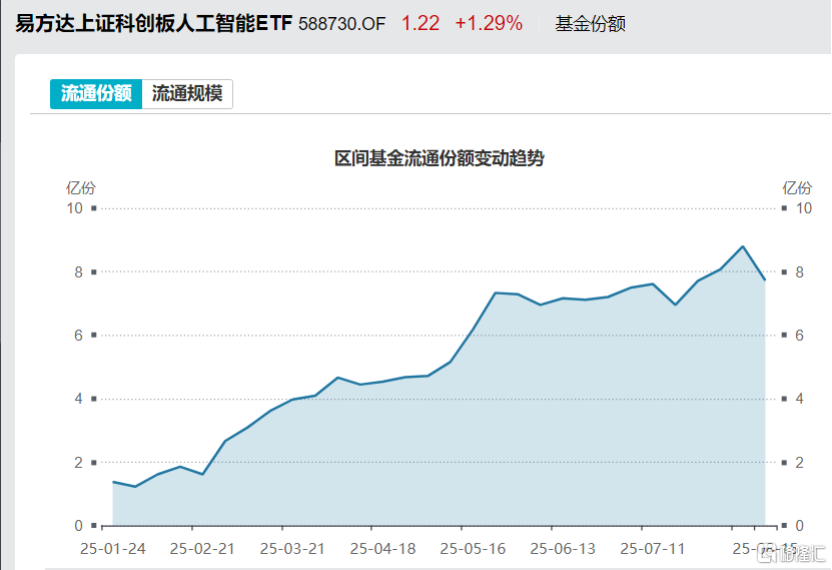Screen dimensions: 832x570
Task: Click the left y-axis value 4
Action: (x=79, y=399)
